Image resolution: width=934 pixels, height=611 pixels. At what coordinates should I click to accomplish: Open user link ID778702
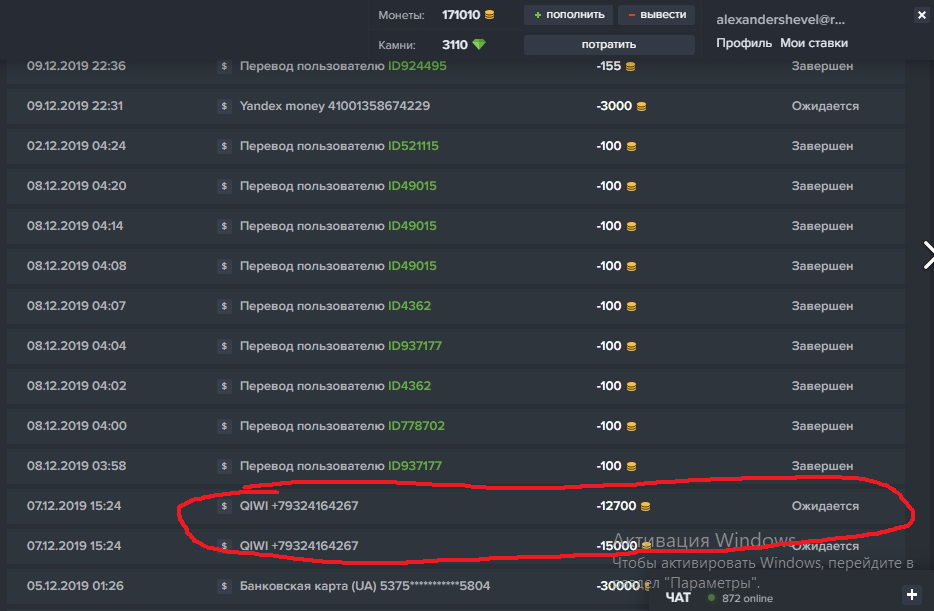pos(416,426)
